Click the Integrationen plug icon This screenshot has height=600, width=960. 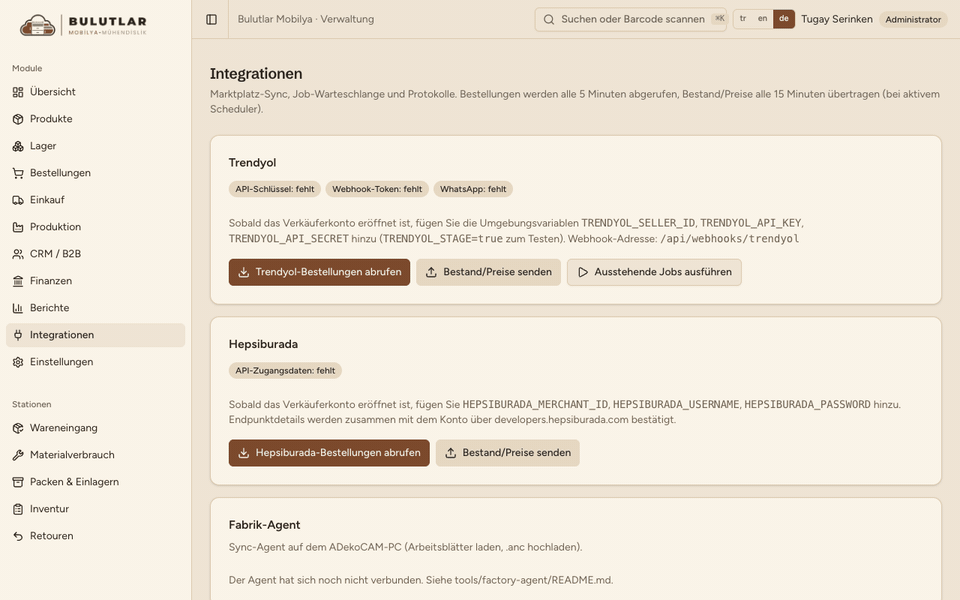[x=18, y=335]
